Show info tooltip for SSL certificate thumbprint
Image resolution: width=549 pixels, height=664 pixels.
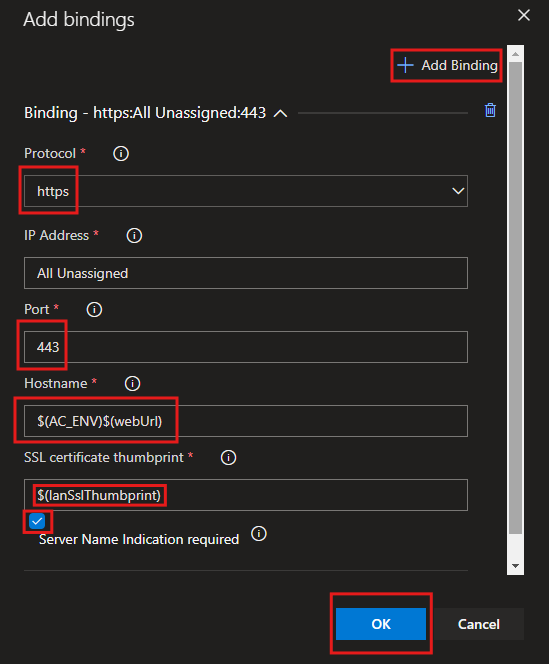click(228, 457)
